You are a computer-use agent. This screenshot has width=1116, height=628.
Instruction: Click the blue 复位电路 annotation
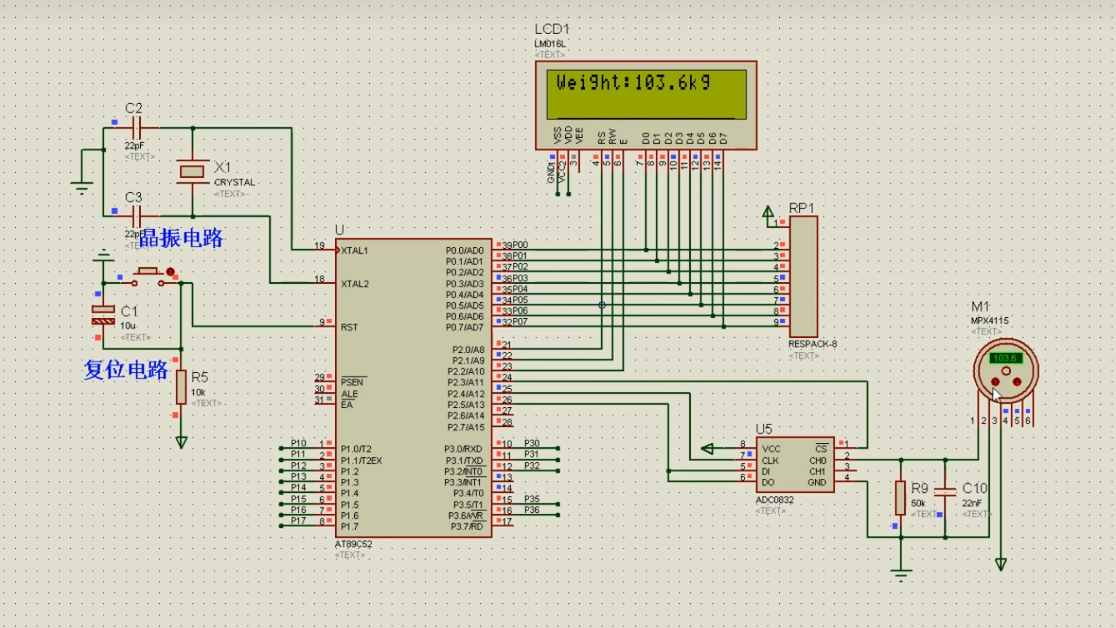coord(126,370)
